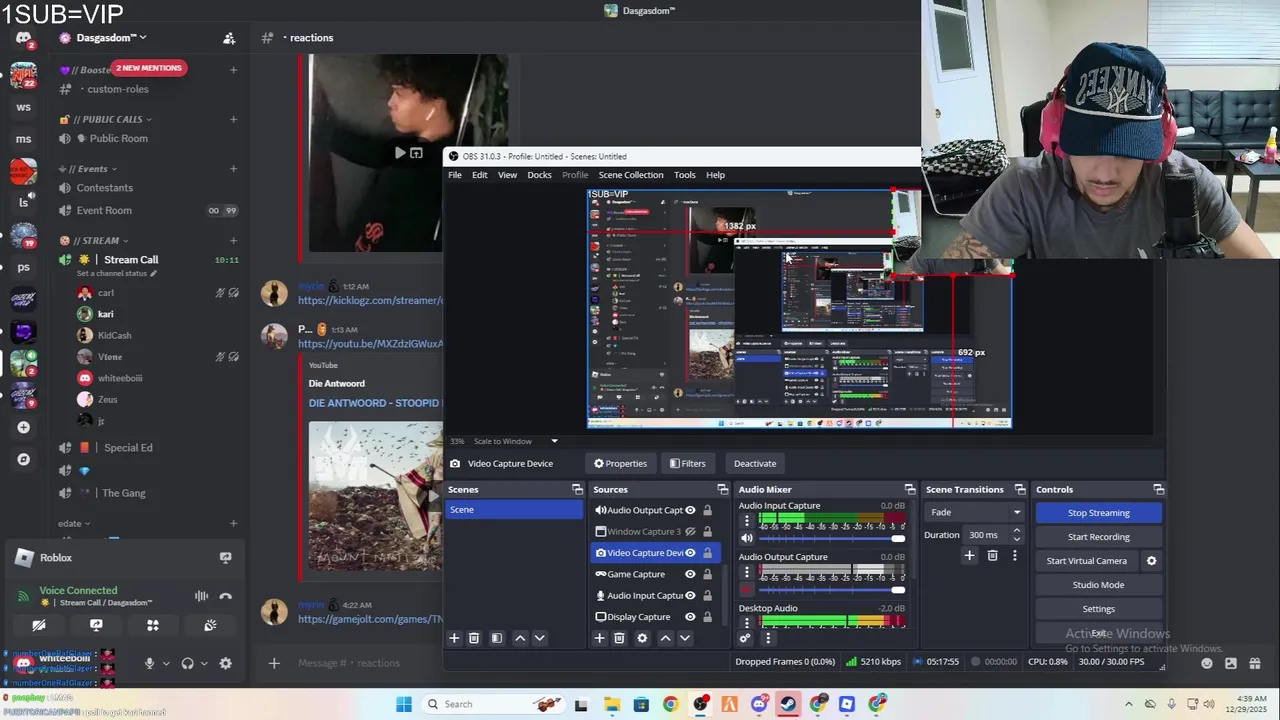Add a scene transition with plus icon
The height and width of the screenshot is (720, 1280).
point(969,556)
